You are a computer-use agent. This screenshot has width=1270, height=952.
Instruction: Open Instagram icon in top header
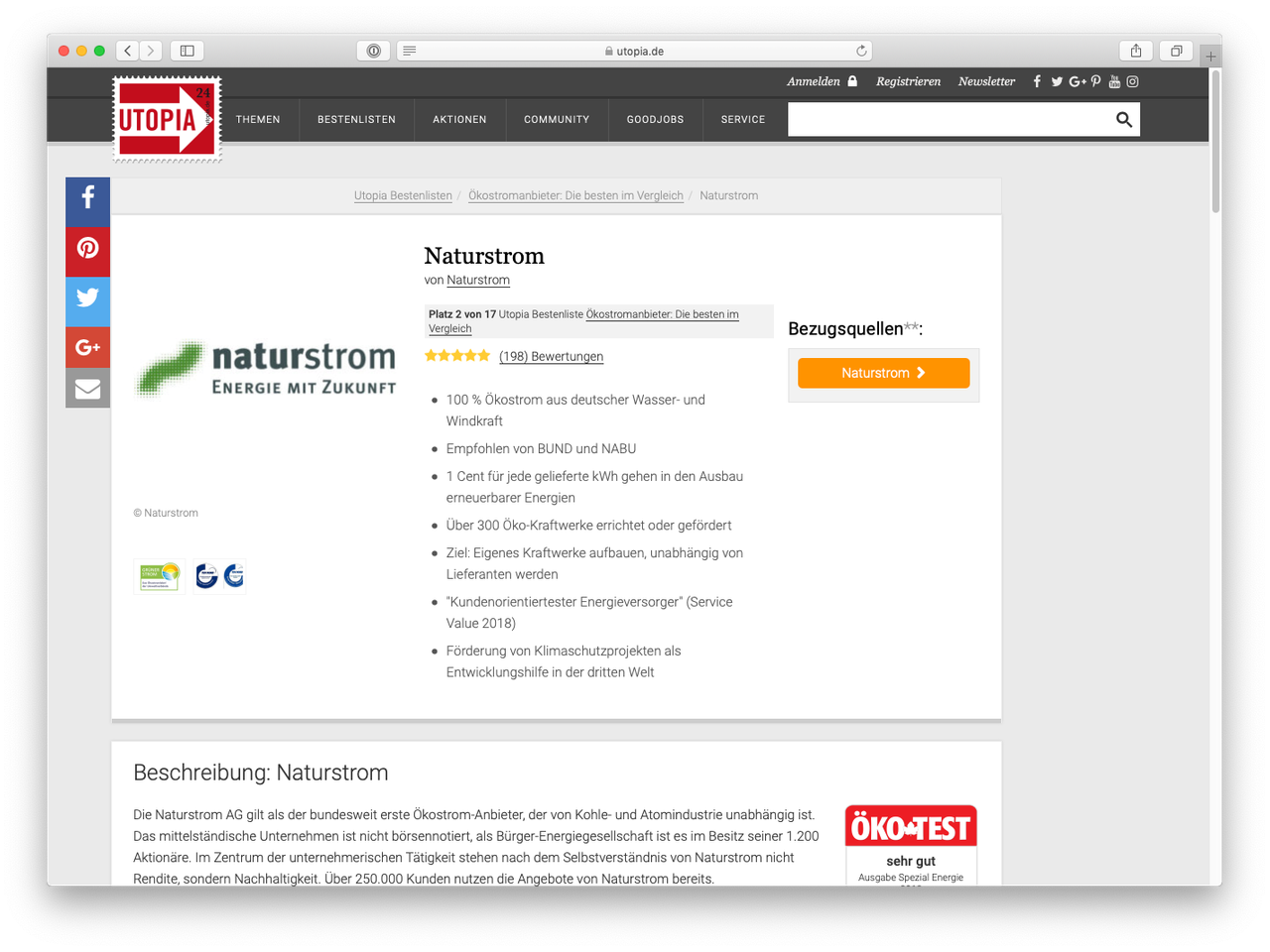coord(1132,81)
